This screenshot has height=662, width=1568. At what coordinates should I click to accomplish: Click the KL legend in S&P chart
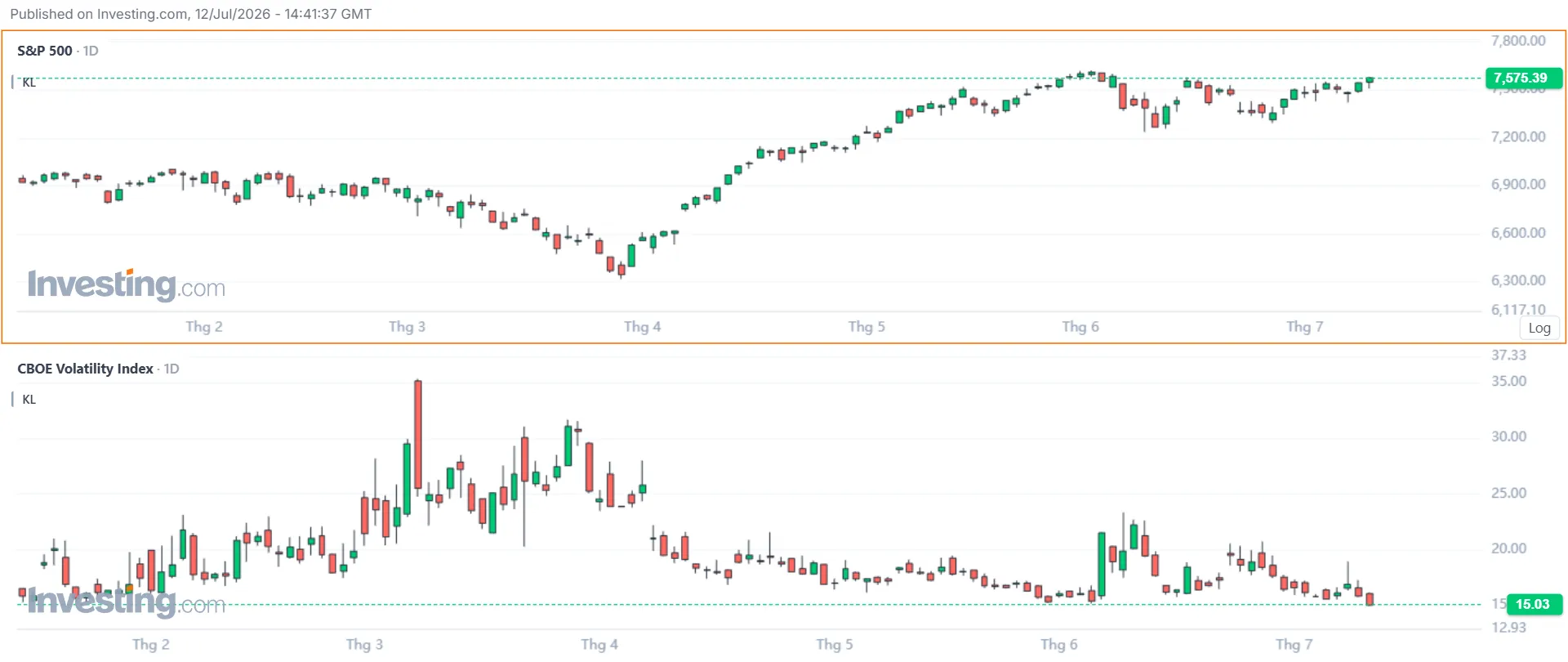pos(29,82)
